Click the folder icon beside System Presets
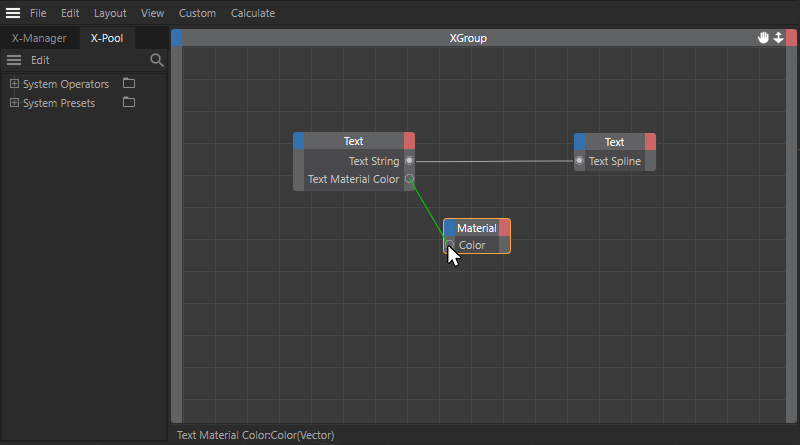The image size is (800, 445). coord(129,102)
